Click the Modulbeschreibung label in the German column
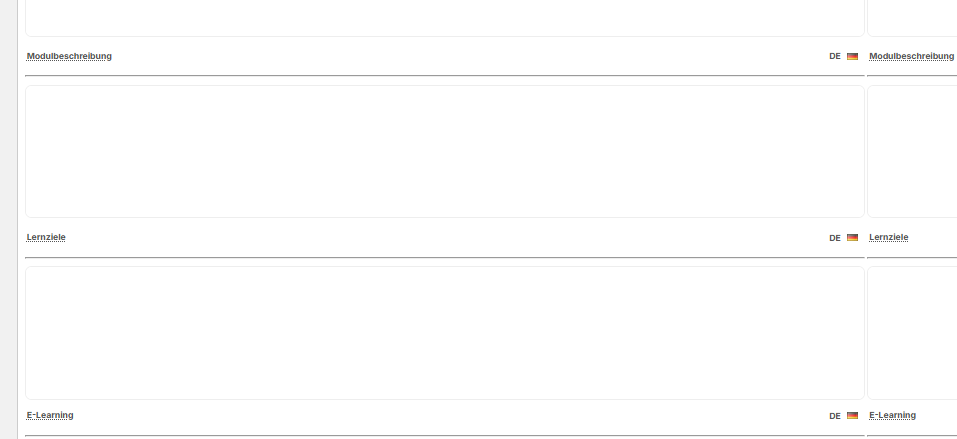957x439 pixels. point(69,56)
